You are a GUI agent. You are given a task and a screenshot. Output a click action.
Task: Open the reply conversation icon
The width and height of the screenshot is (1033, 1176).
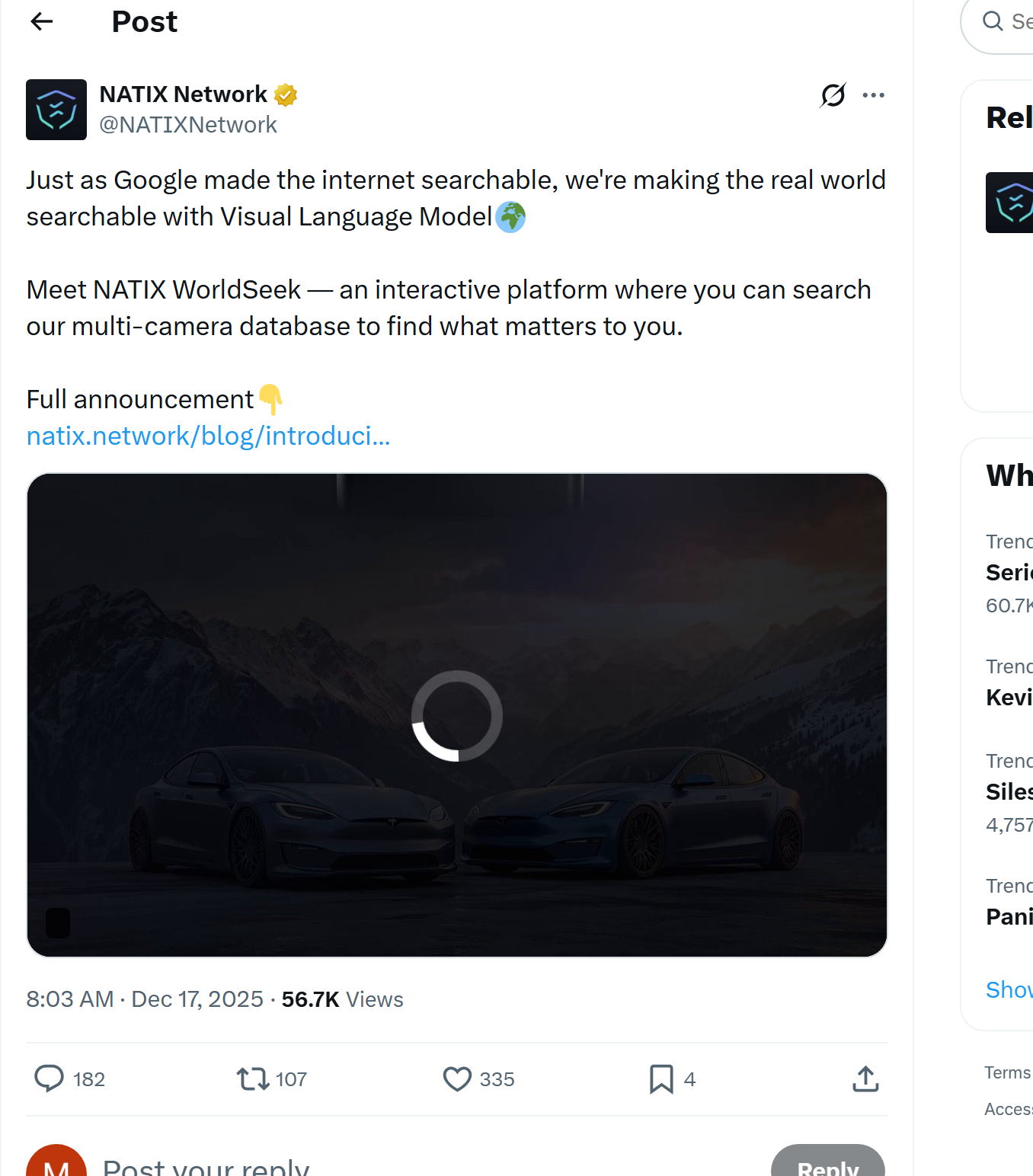[x=49, y=1079]
